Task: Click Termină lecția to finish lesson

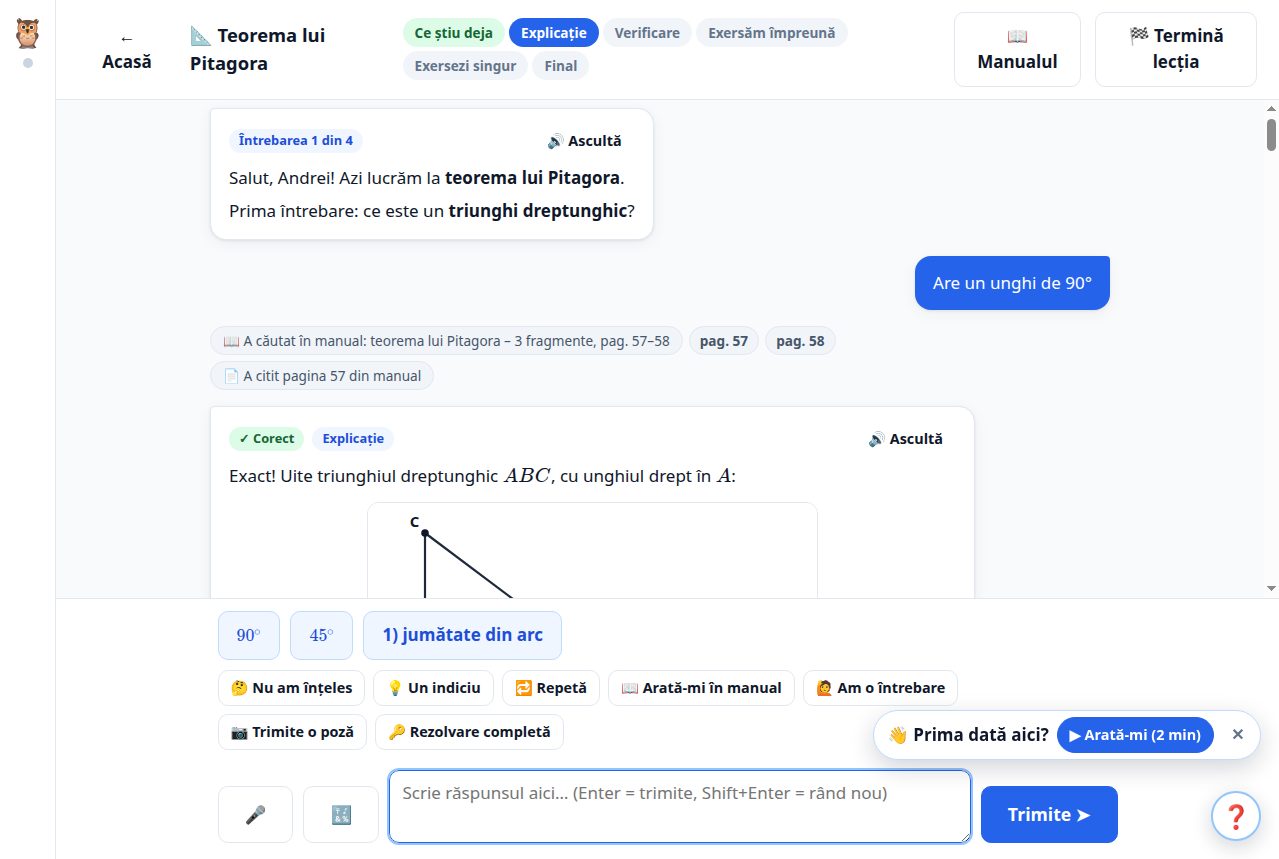Action: click(x=1176, y=50)
